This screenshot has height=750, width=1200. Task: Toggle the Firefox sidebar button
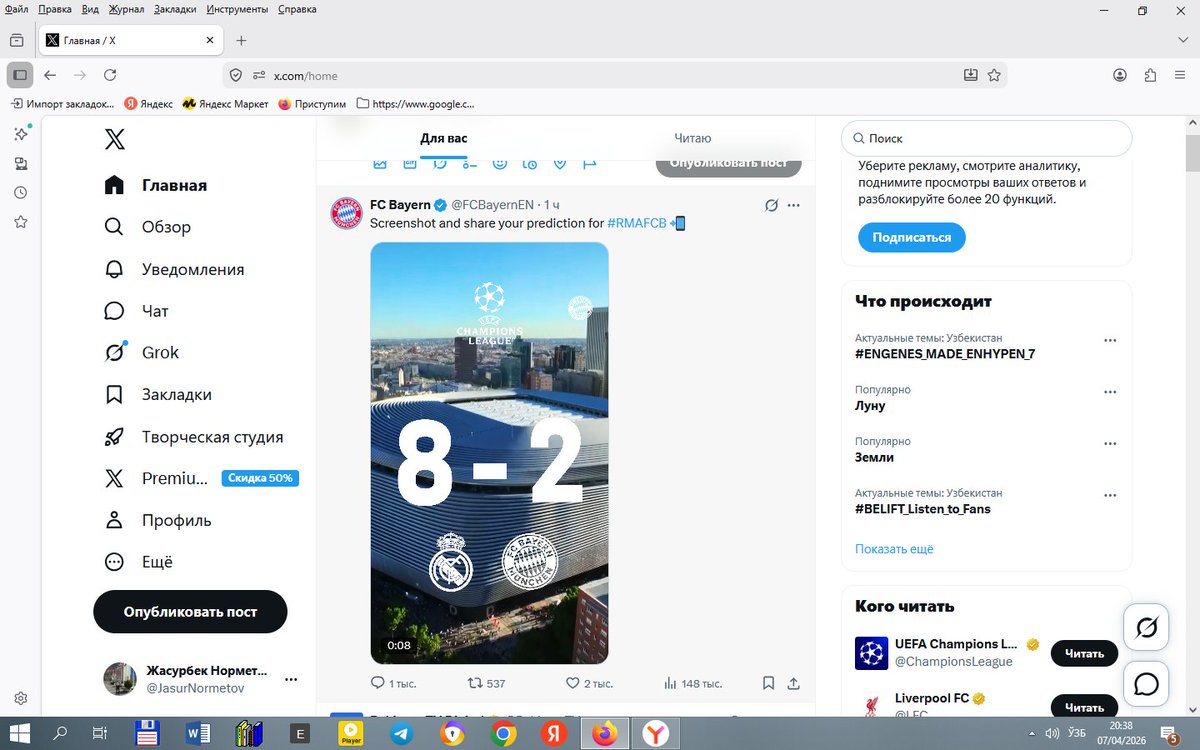click(20, 75)
